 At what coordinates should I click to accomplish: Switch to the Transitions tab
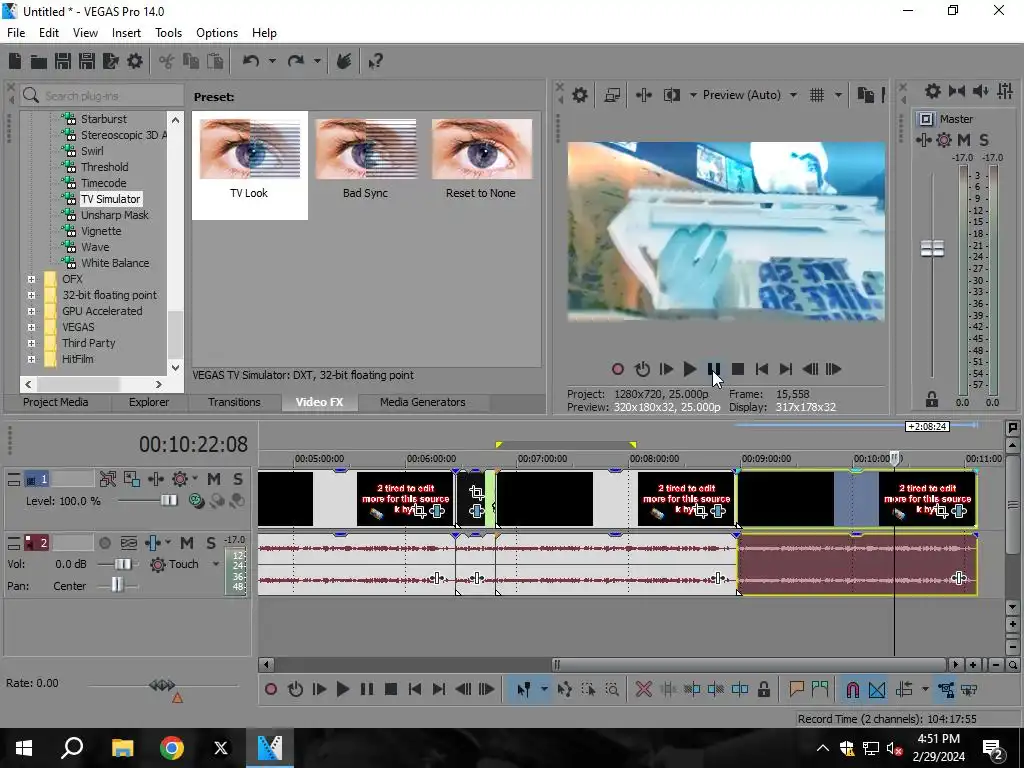pos(234,402)
